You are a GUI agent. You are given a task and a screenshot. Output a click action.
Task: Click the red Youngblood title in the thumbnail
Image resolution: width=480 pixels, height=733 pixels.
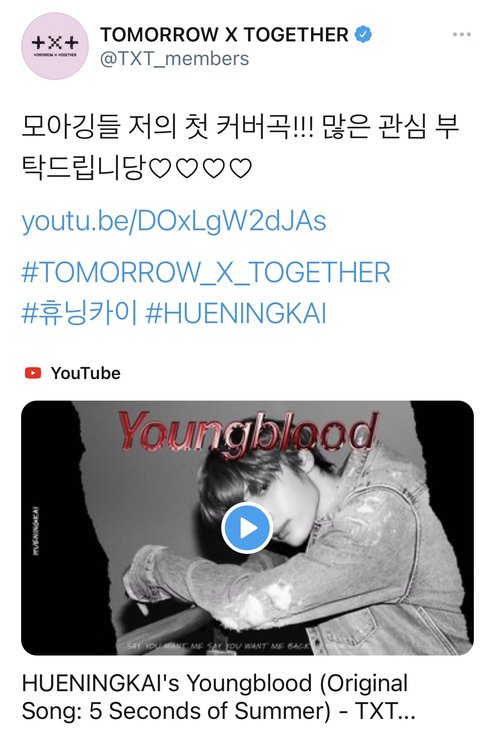coord(247,432)
